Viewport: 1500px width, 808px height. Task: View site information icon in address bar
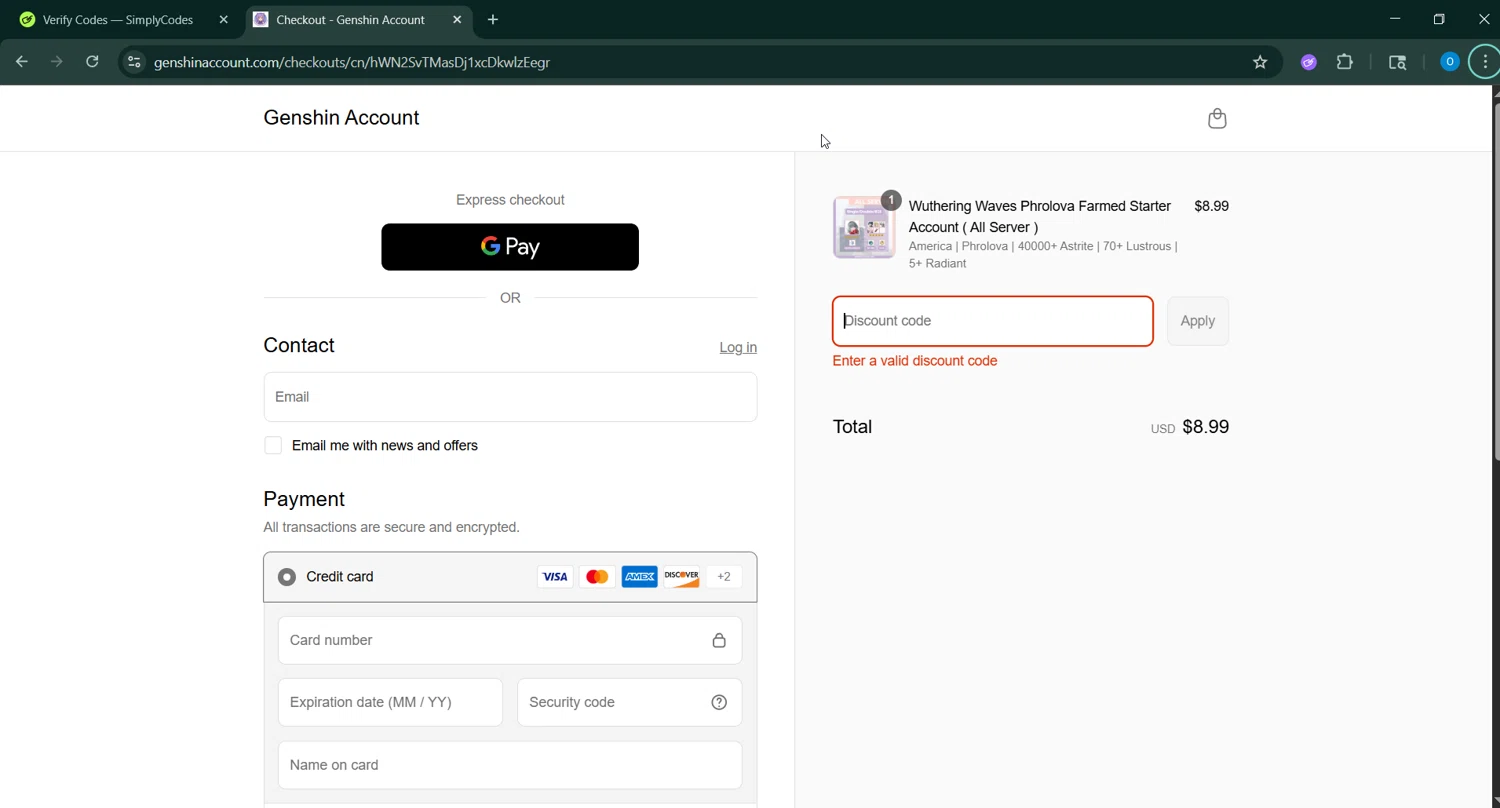[134, 62]
